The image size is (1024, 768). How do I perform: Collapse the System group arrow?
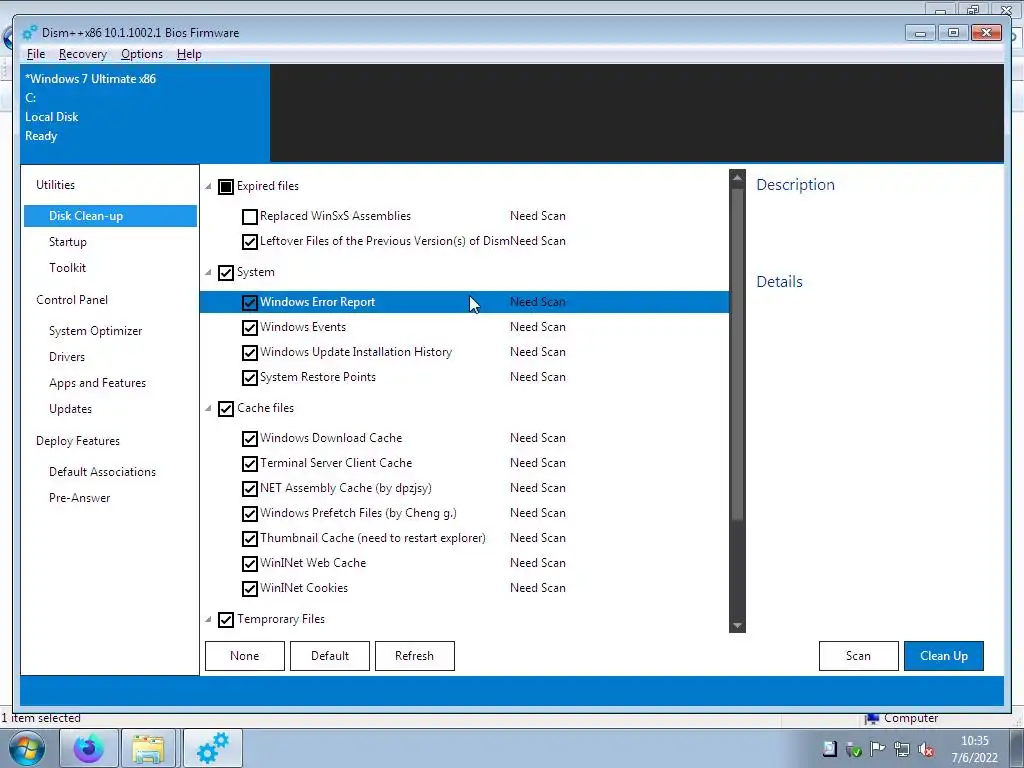tap(208, 272)
